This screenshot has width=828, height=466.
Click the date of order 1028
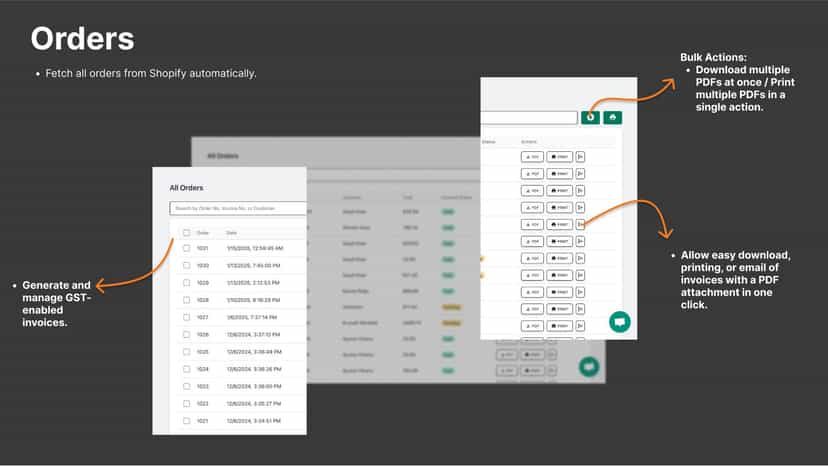(253, 300)
